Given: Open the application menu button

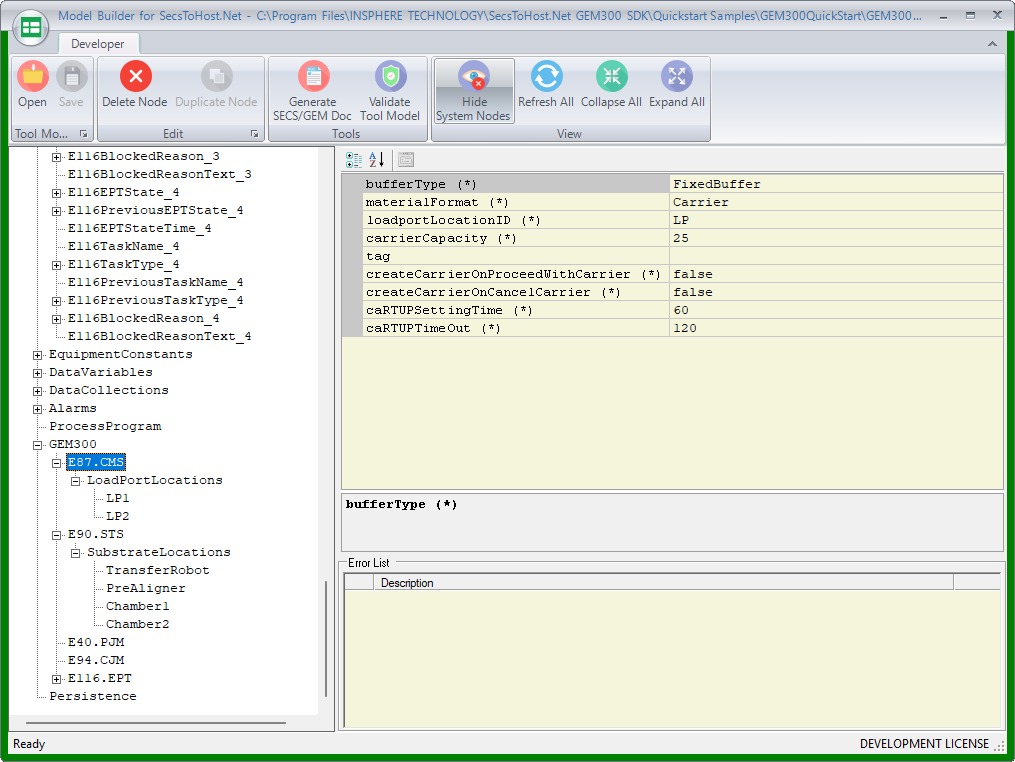Looking at the screenshot, I should pos(31,27).
